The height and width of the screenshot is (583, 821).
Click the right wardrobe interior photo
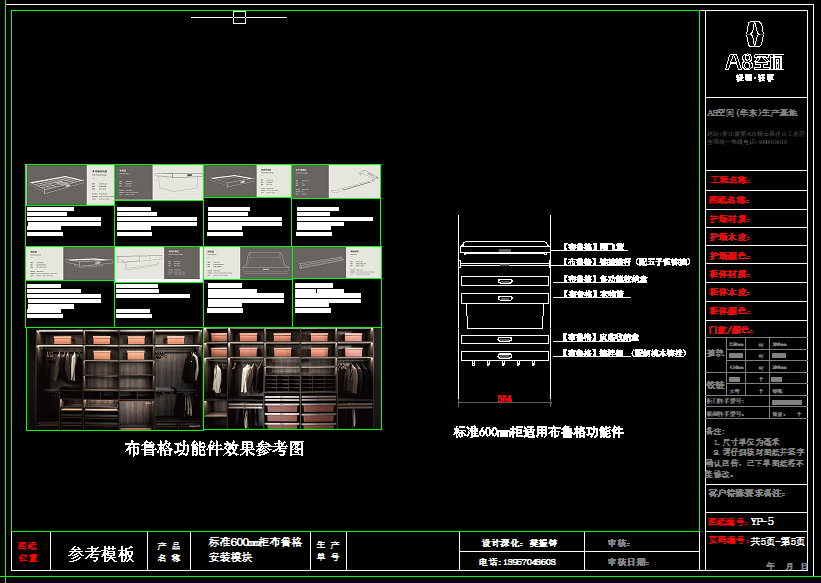click(x=293, y=379)
